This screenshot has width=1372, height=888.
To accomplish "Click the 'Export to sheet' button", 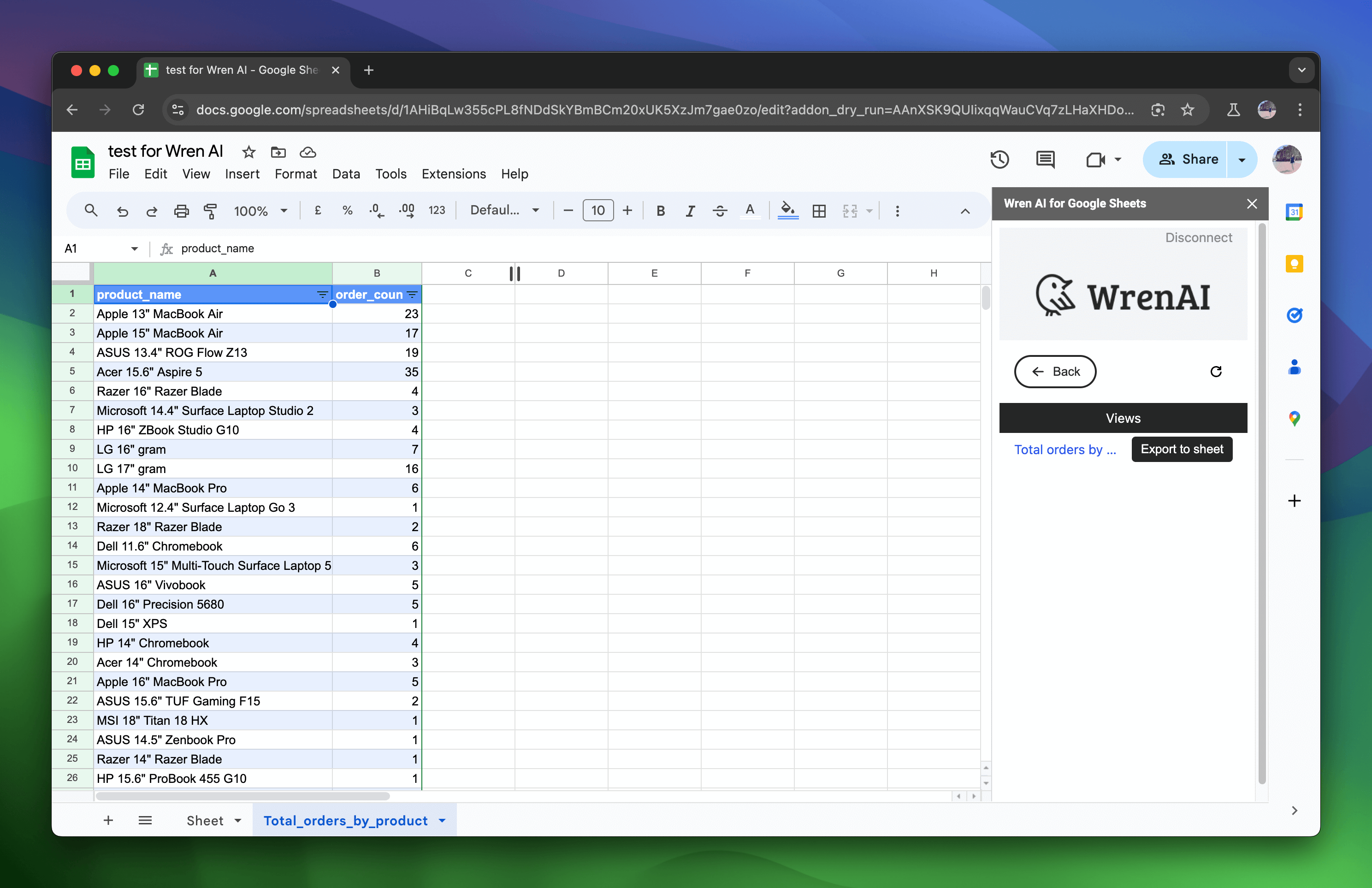I will [x=1181, y=448].
